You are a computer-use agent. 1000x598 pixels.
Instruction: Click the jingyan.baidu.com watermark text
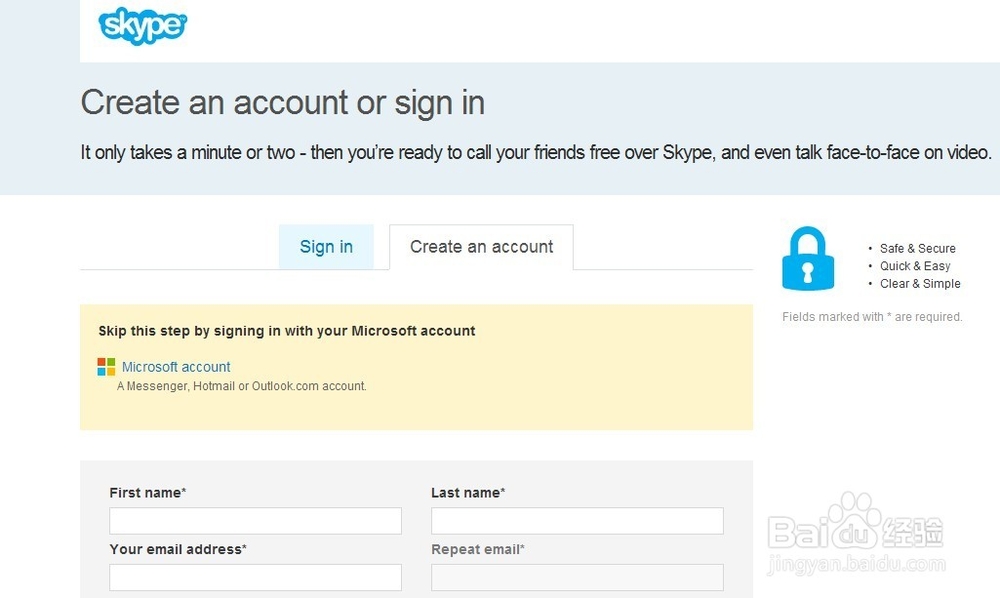pyautogui.click(x=856, y=567)
